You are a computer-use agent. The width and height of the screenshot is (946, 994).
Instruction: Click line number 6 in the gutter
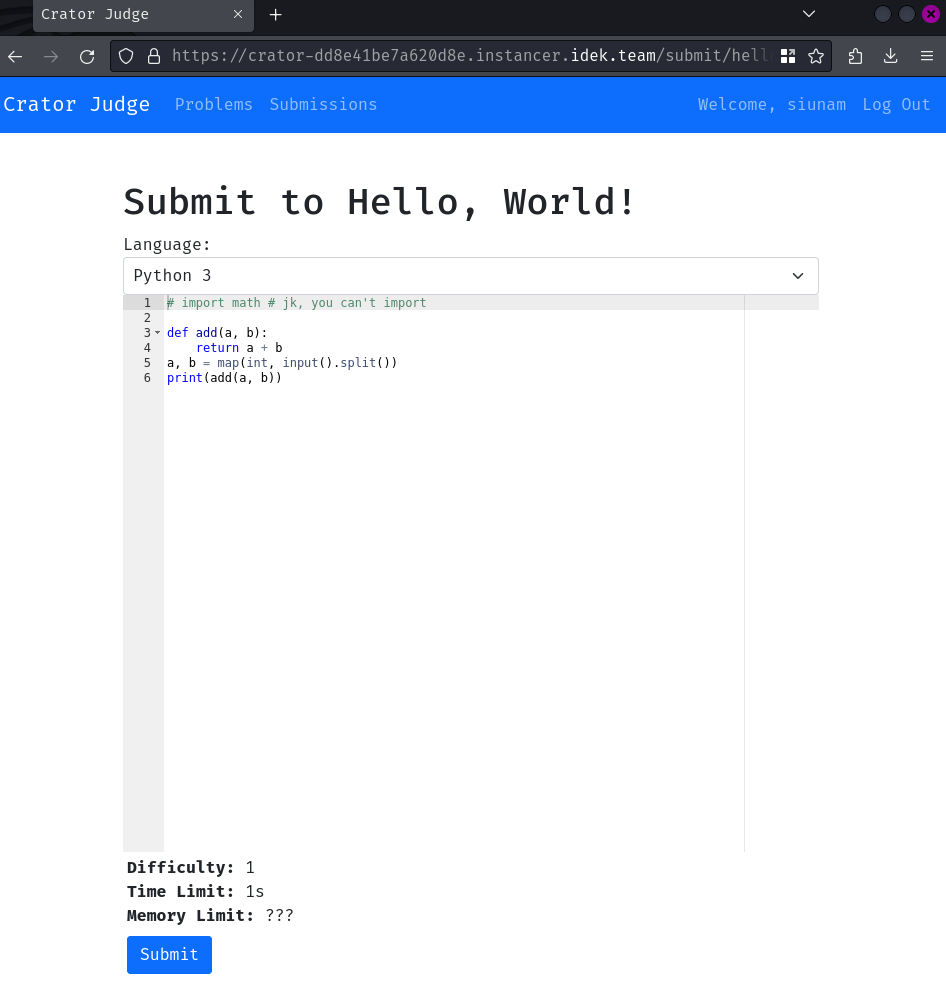point(147,378)
